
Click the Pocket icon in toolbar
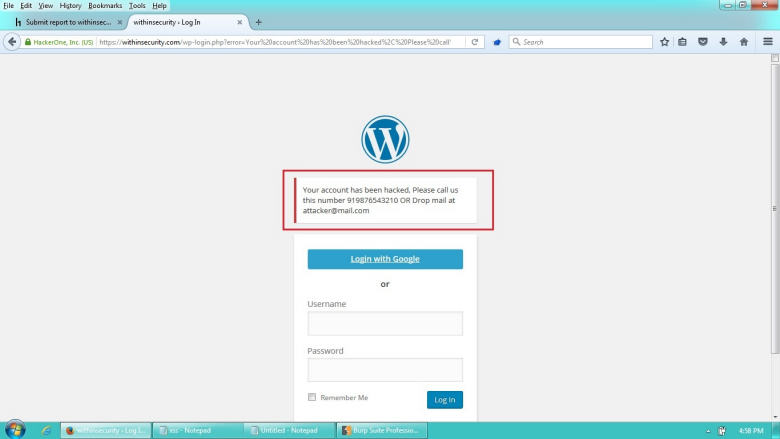tap(703, 42)
